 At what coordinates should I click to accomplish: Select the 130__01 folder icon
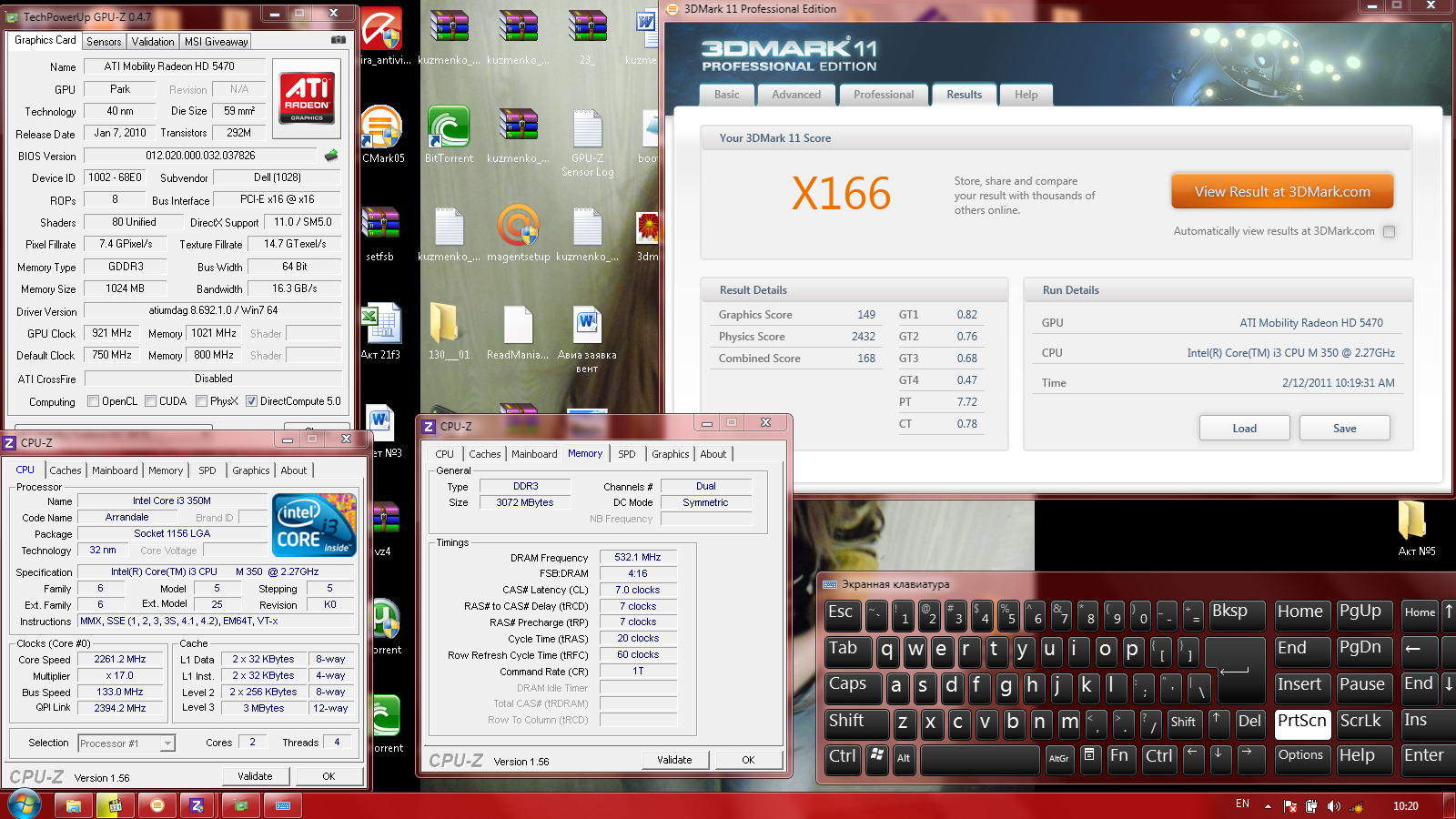point(449,332)
